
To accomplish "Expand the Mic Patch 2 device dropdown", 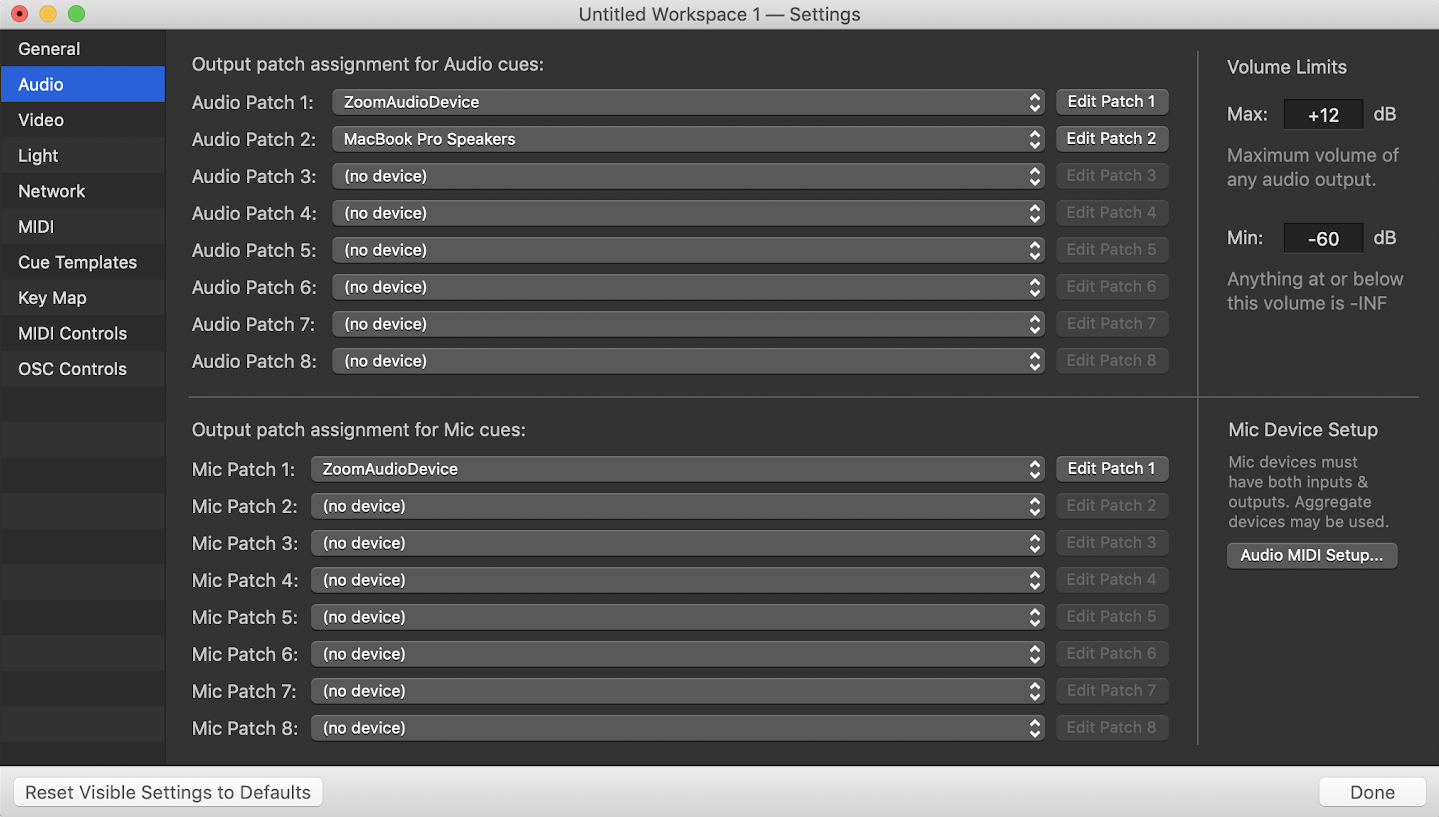I will pyautogui.click(x=677, y=506).
